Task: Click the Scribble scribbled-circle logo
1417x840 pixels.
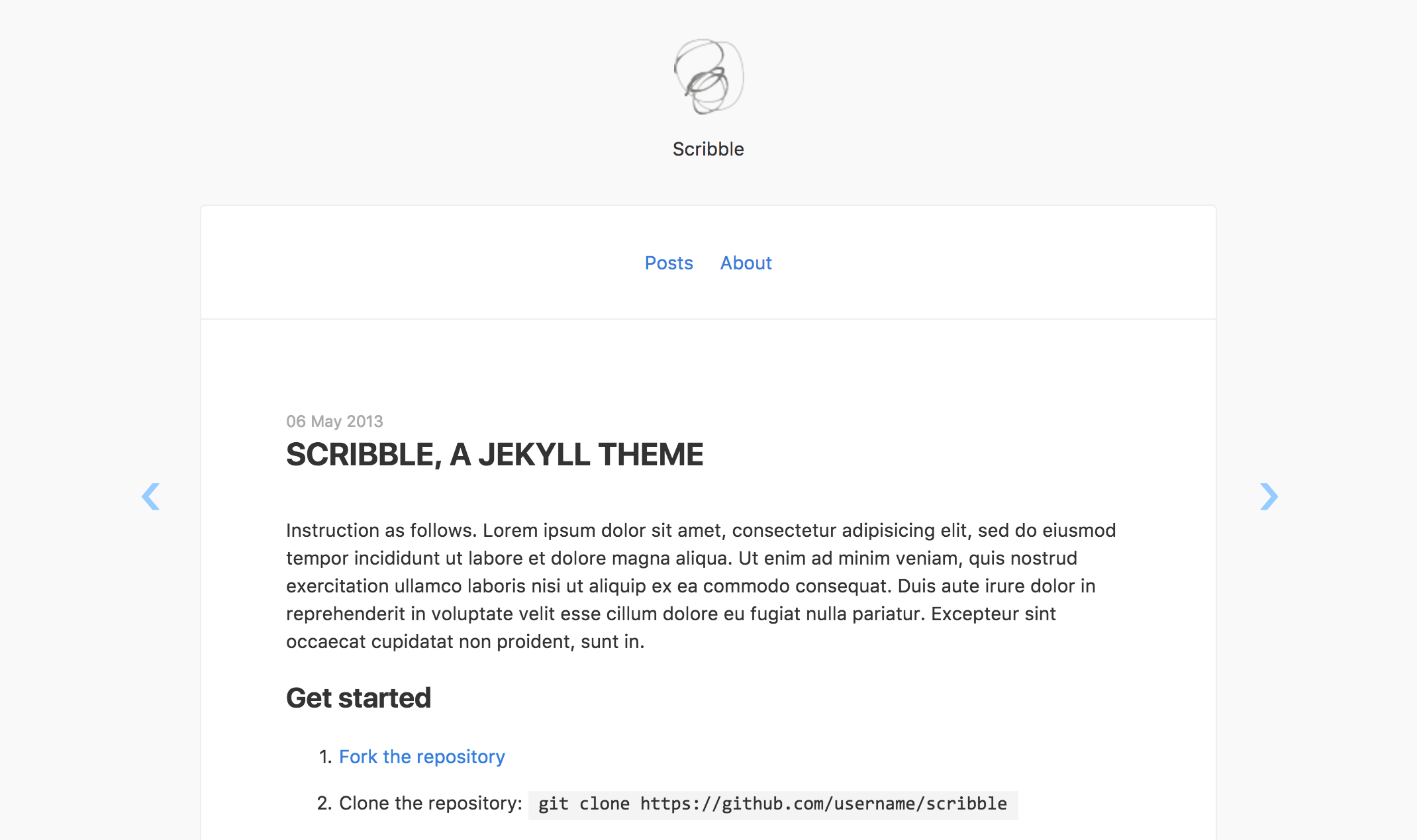Action: pos(708,76)
